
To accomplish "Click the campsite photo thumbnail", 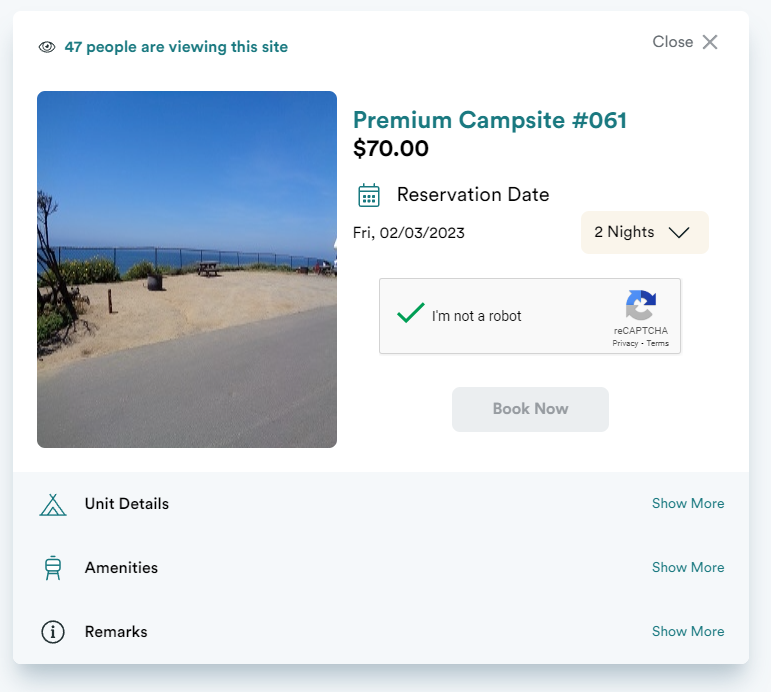I will pos(187,269).
